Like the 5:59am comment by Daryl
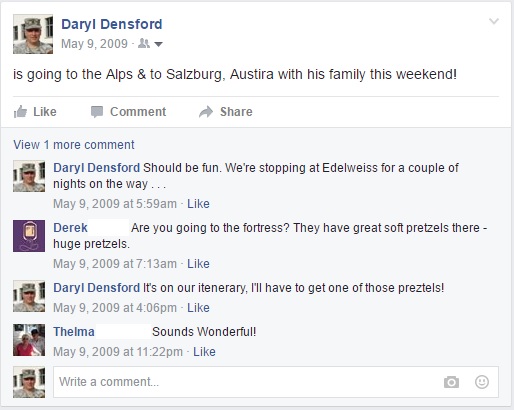The width and height of the screenshot is (514, 410). 198,204
